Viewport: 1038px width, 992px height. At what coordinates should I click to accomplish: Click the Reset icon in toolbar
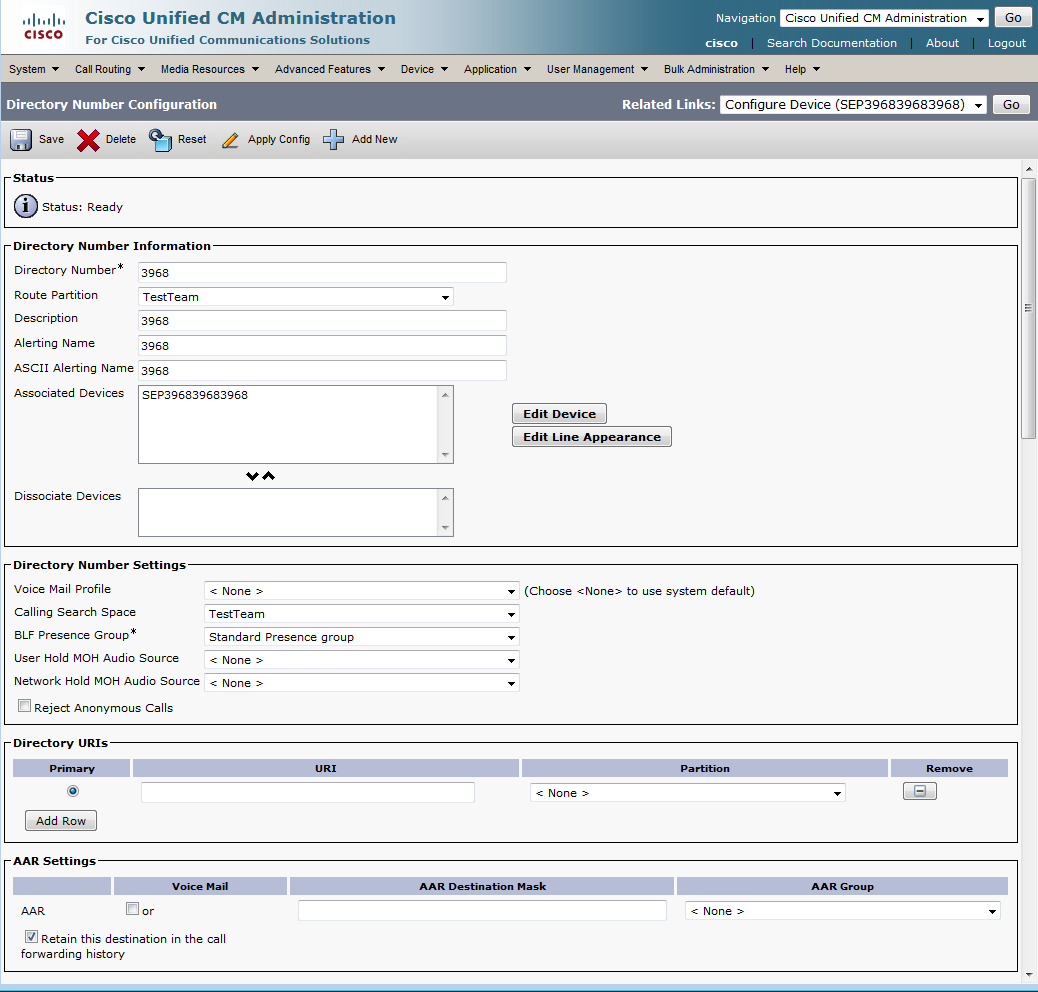click(x=160, y=140)
